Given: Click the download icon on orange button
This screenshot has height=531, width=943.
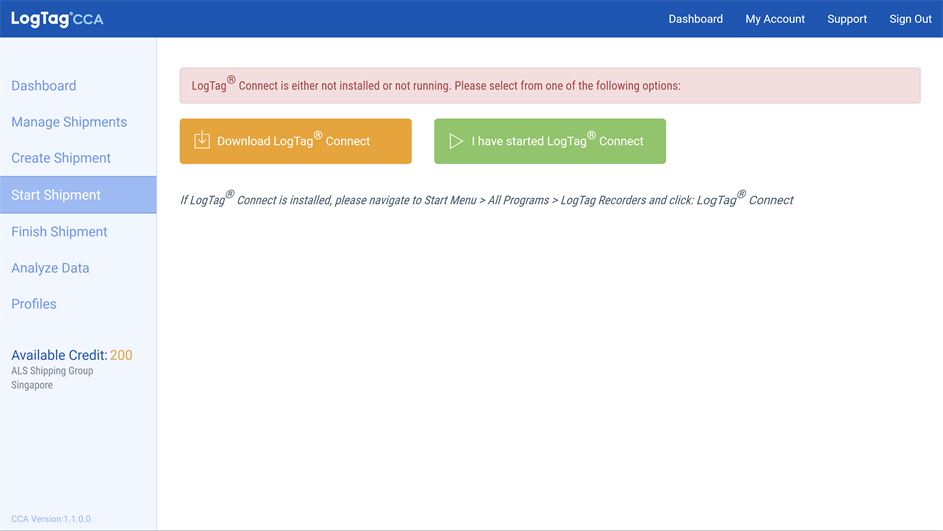Looking at the screenshot, I should (x=202, y=140).
